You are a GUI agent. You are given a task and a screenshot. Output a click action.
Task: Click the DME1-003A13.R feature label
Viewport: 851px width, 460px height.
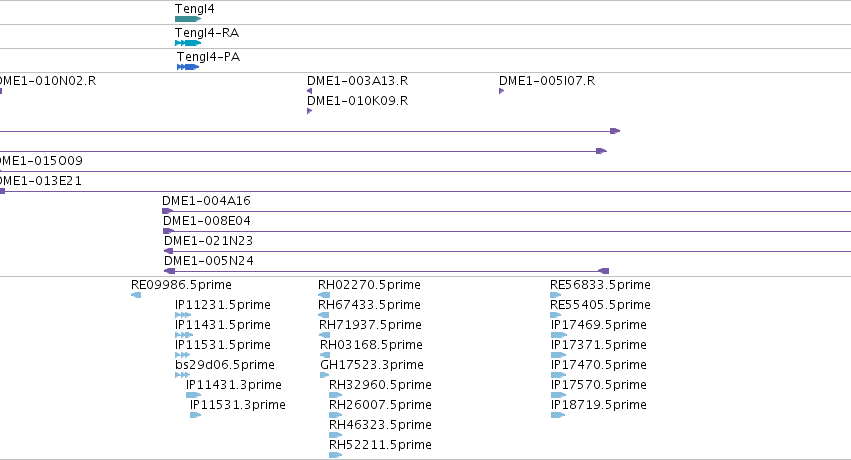(x=358, y=81)
